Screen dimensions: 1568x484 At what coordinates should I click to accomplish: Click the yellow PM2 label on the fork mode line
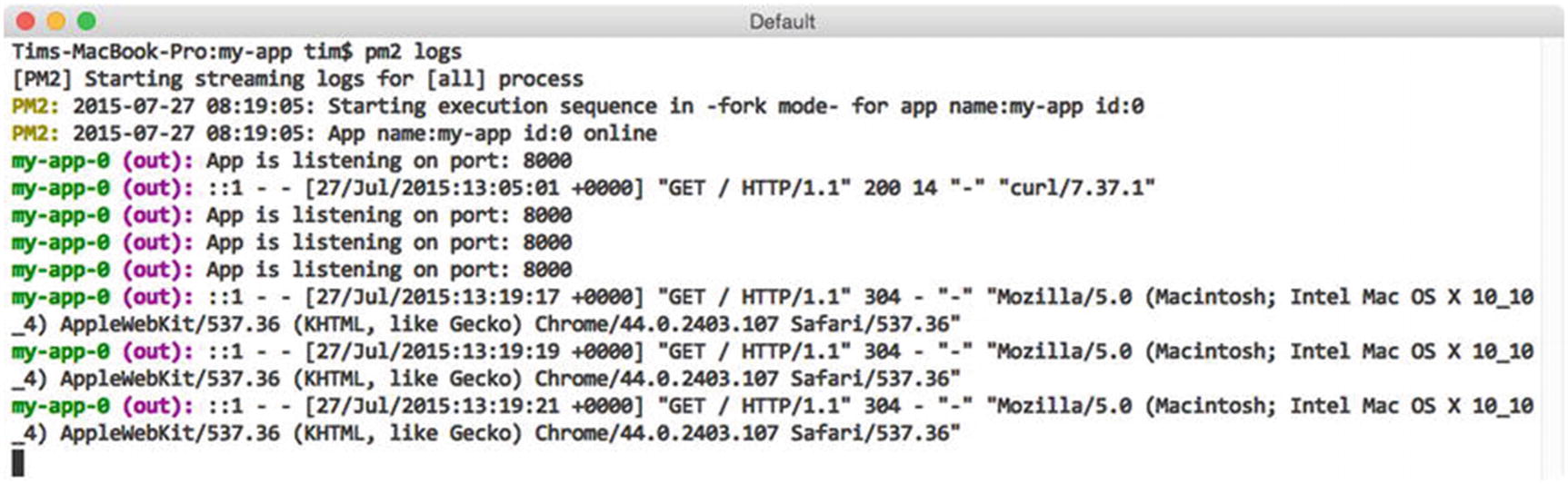click(x=35, y=106)
